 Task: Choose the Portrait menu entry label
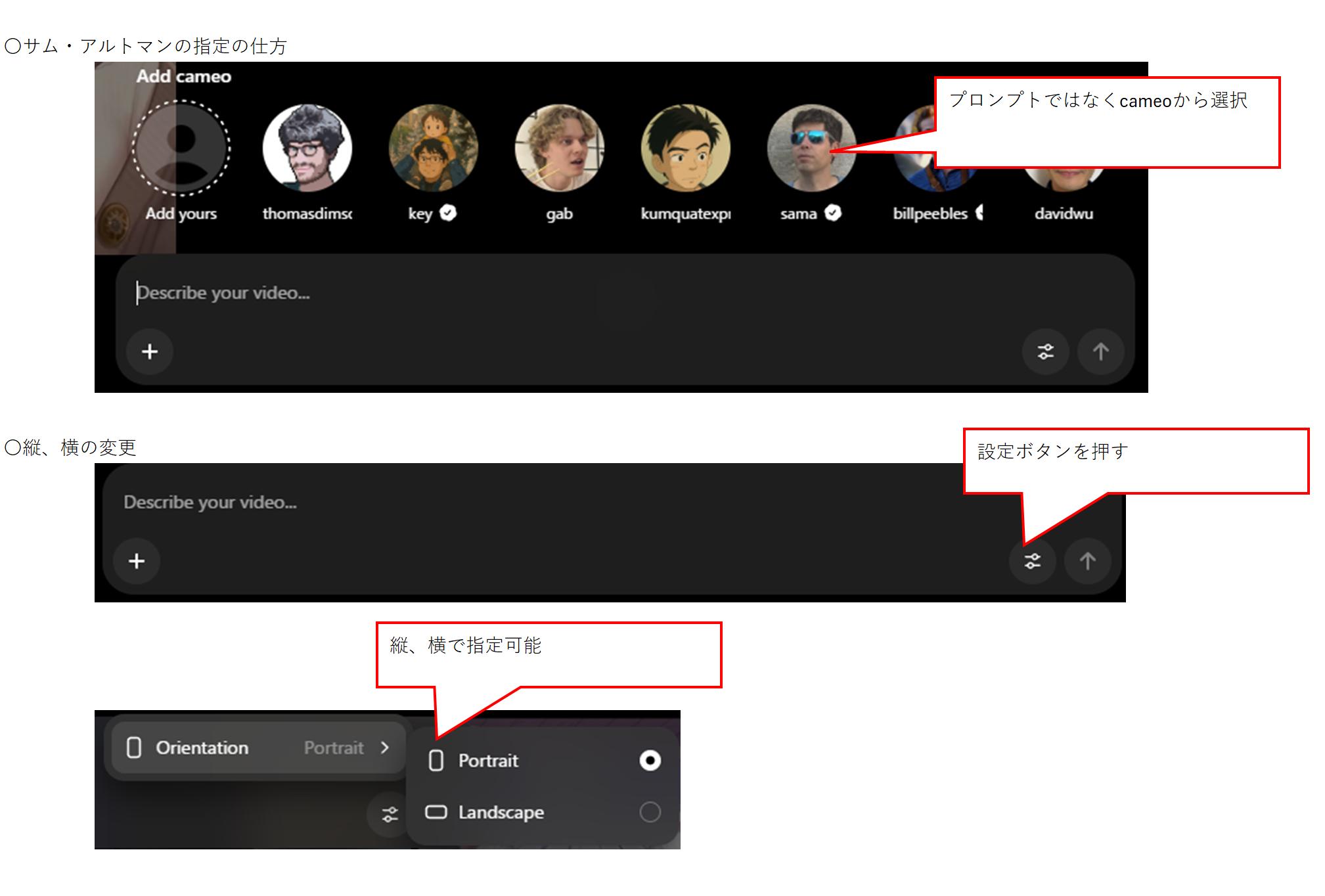[488, 761]
